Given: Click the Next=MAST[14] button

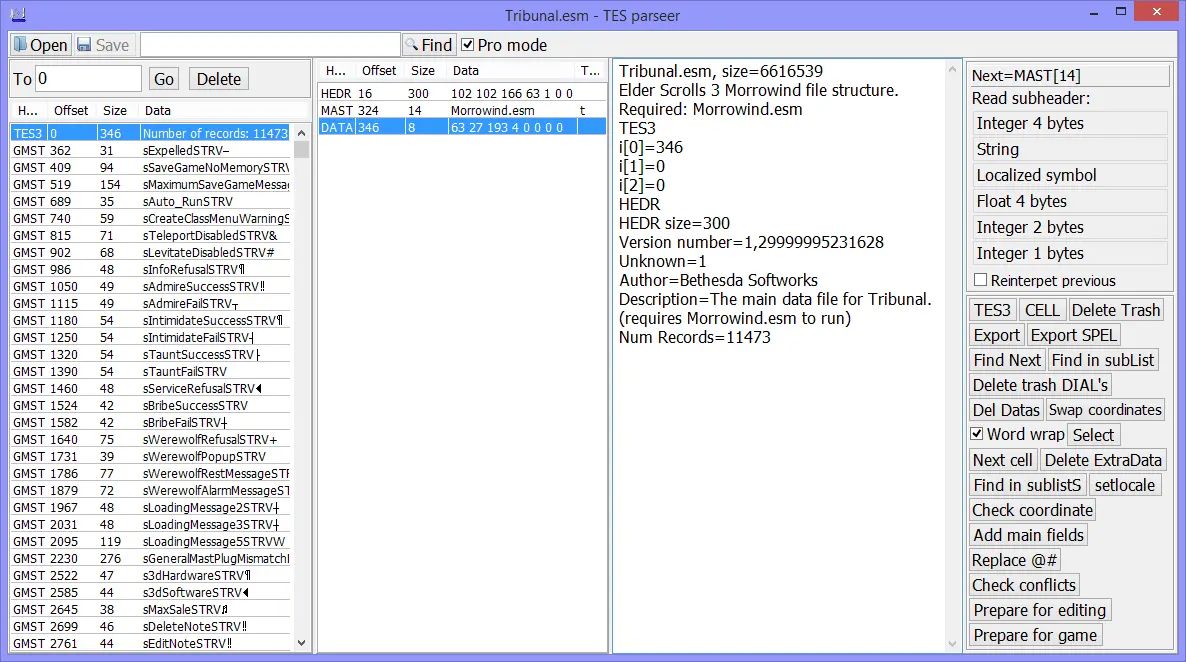Looking at the screenshot, I should click(x=1070, y=76).
